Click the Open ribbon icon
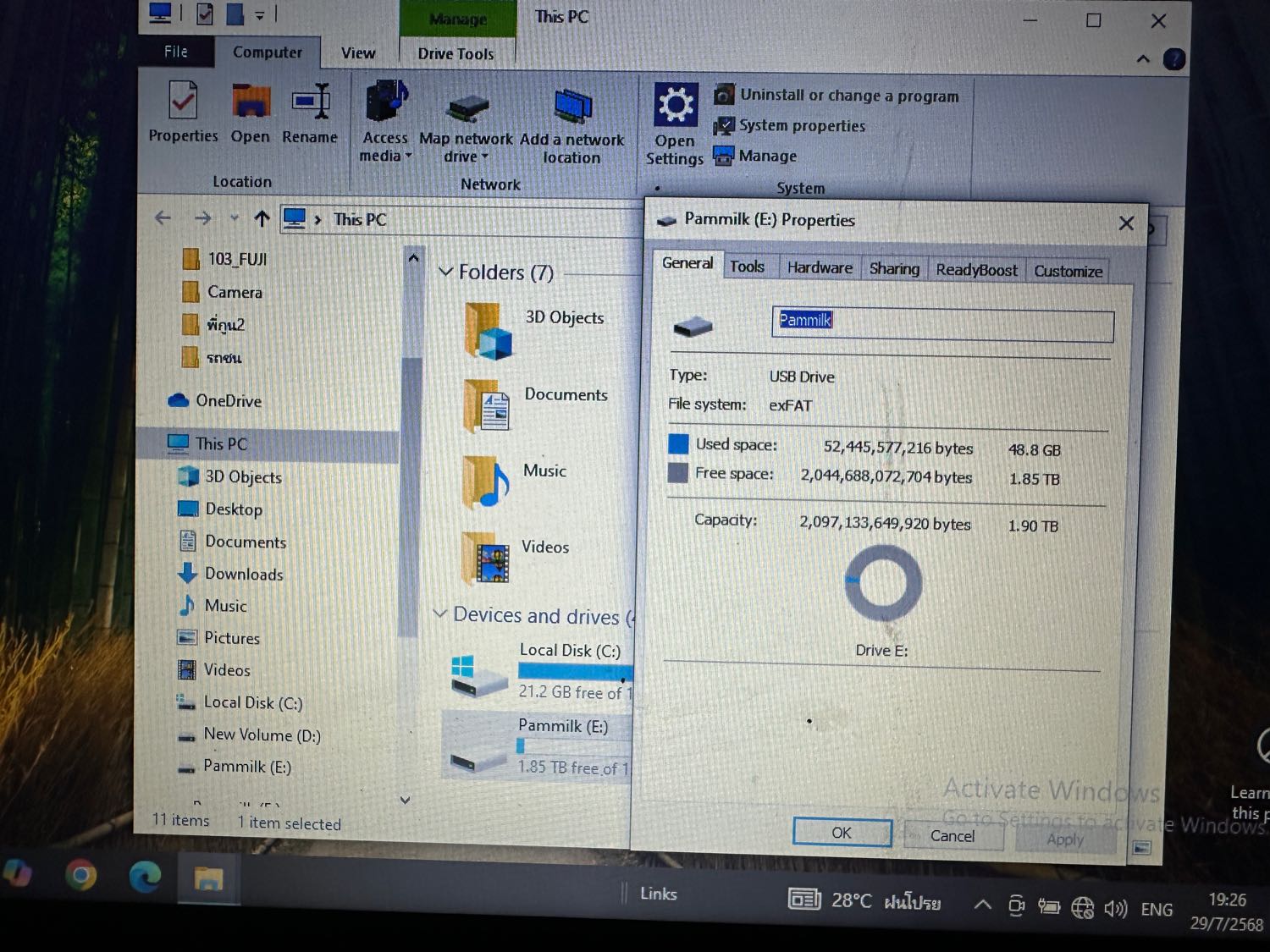The height and width of the screenshot is (952, 1270). pyautogui.click(x=251, y=113)
